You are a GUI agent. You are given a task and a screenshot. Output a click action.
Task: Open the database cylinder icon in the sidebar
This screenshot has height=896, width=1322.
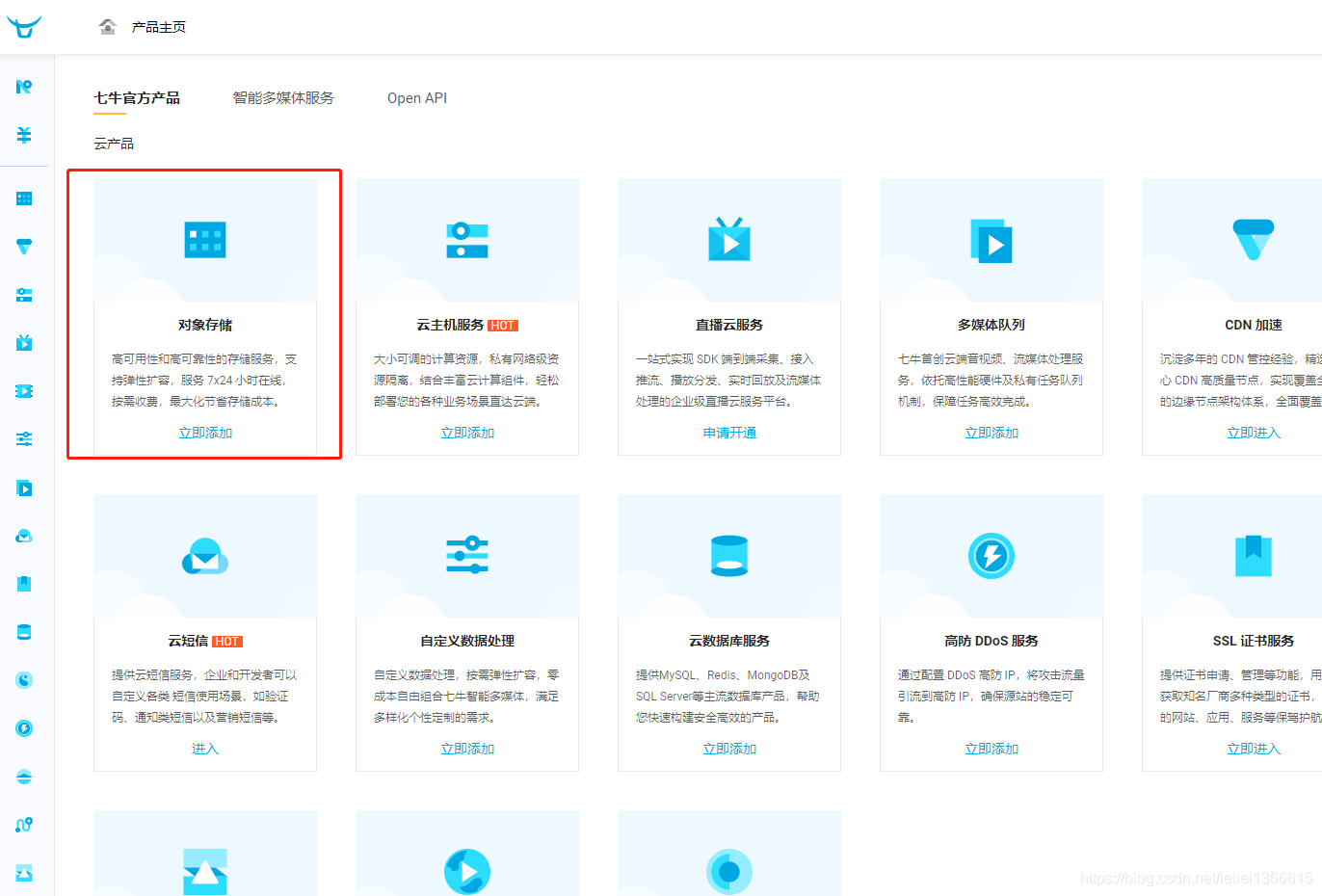[x=24, y=632]
